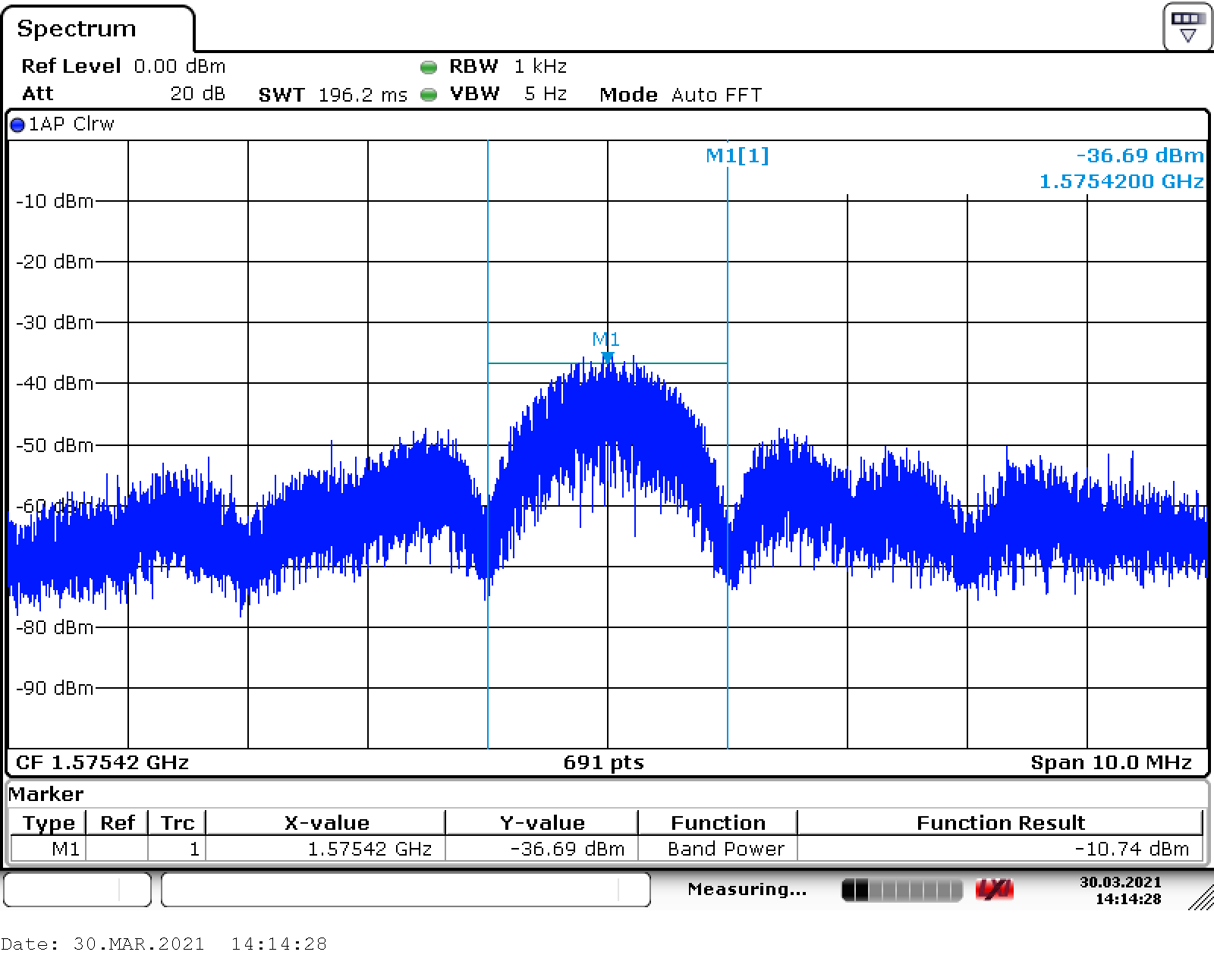Select the Spectrum tab
The height and width of the screenshot is (980, 1214).
77,29
